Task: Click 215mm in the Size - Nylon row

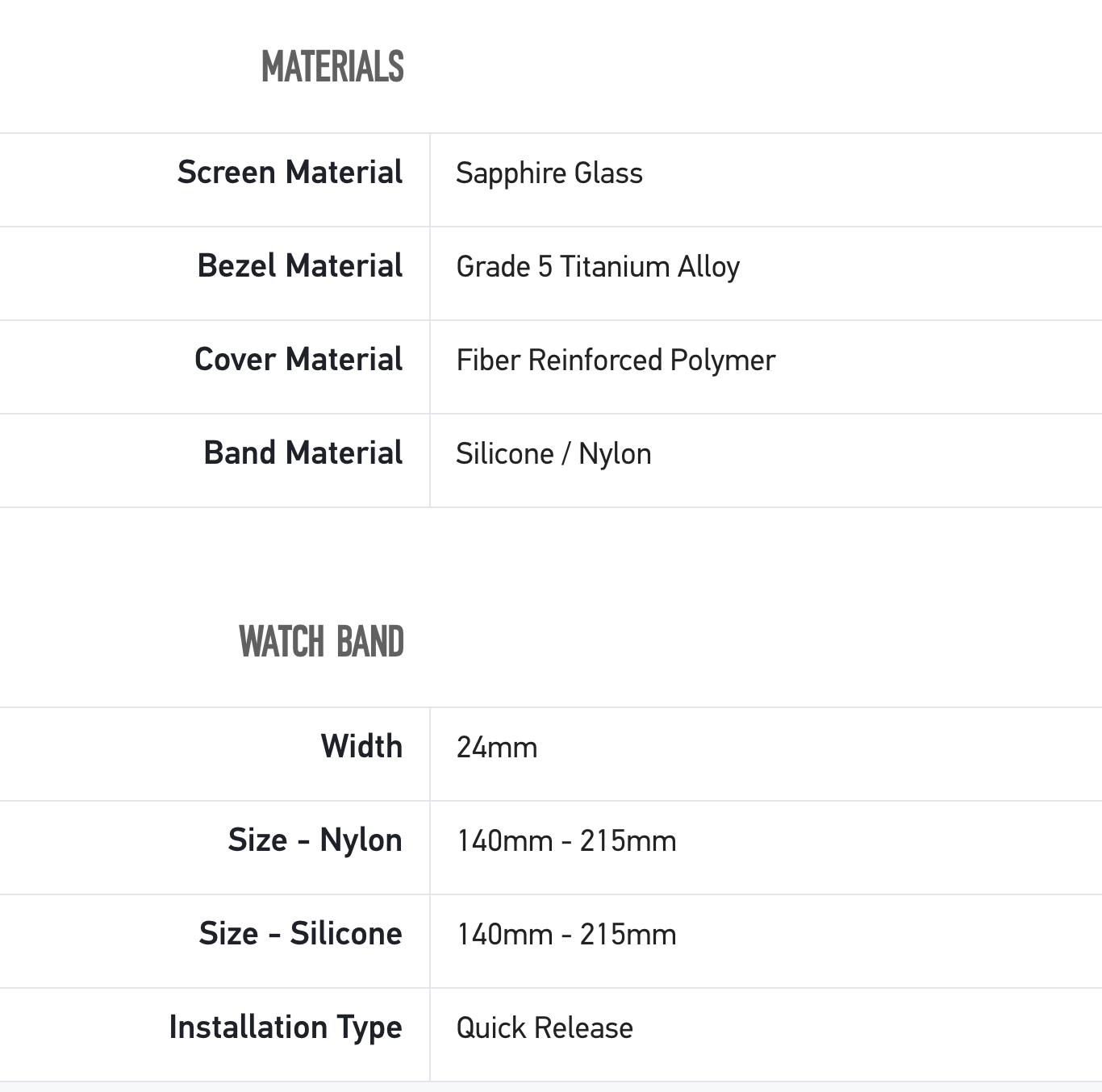Action: (628, 841)
